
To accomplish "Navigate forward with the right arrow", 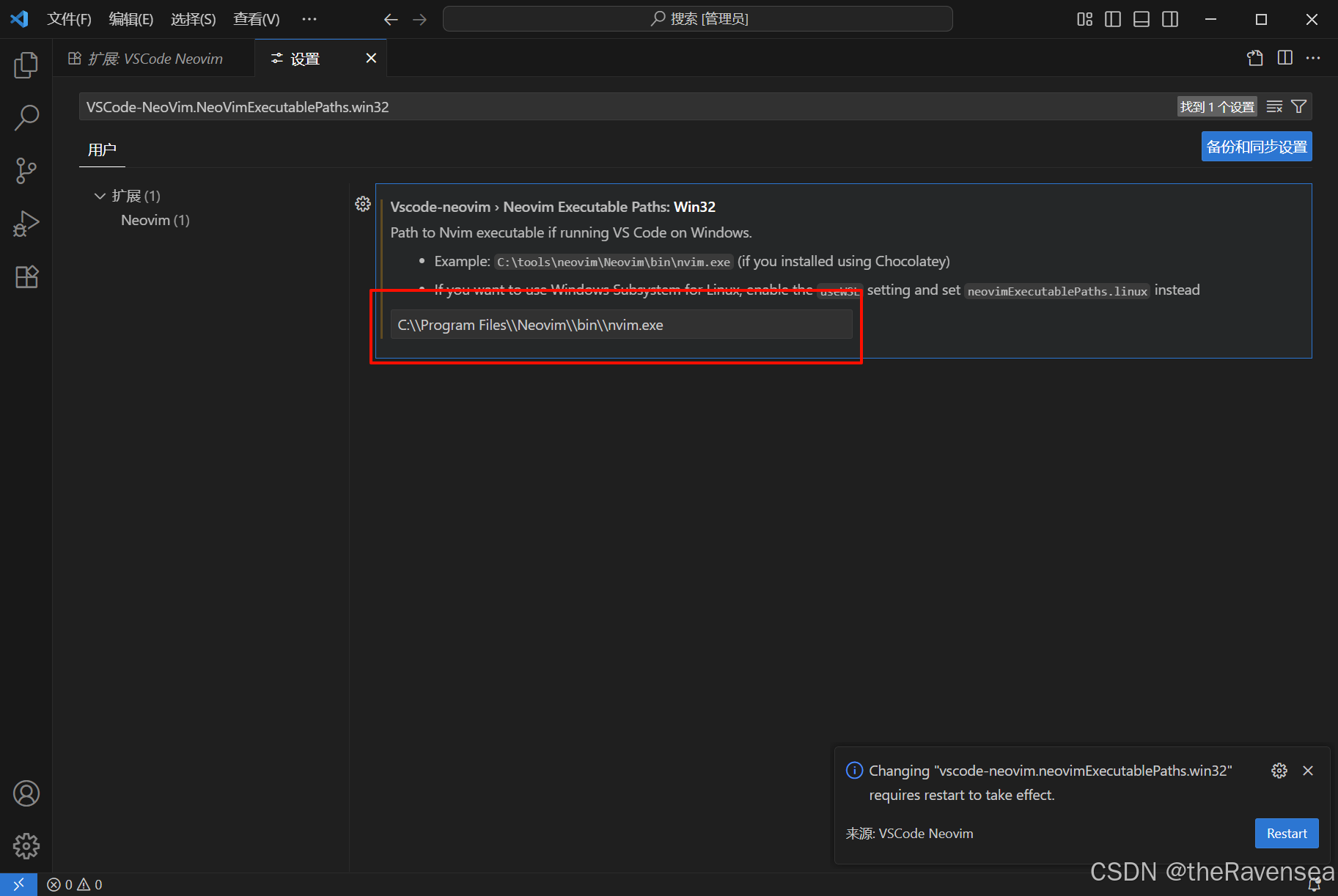I will tap(419, 19).
